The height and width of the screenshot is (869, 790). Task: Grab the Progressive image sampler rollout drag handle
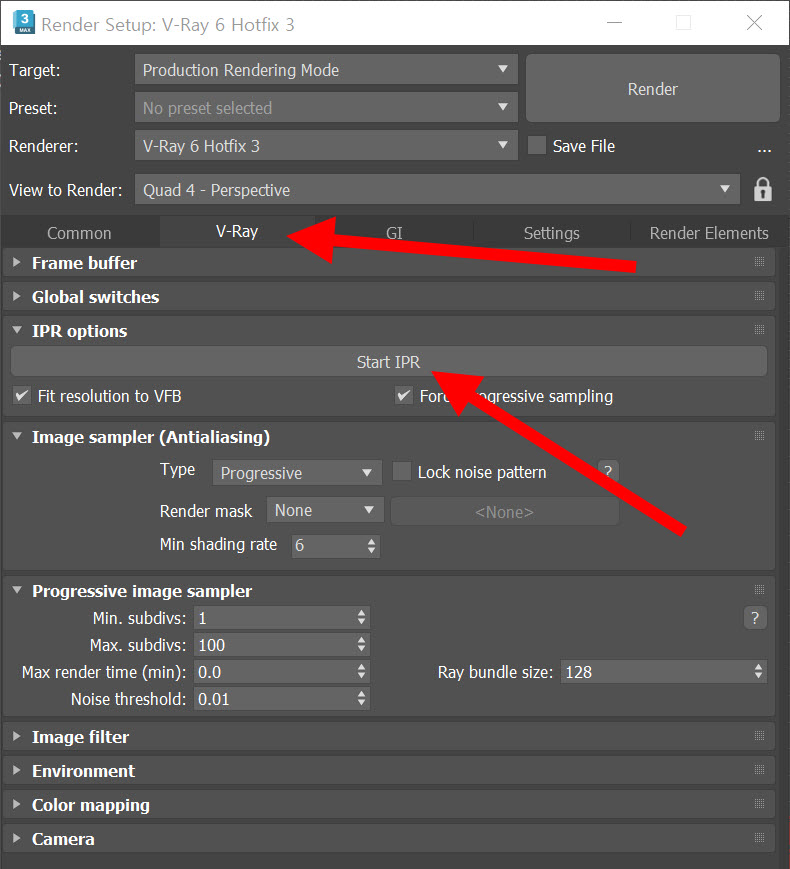click(x=760, y=590)
